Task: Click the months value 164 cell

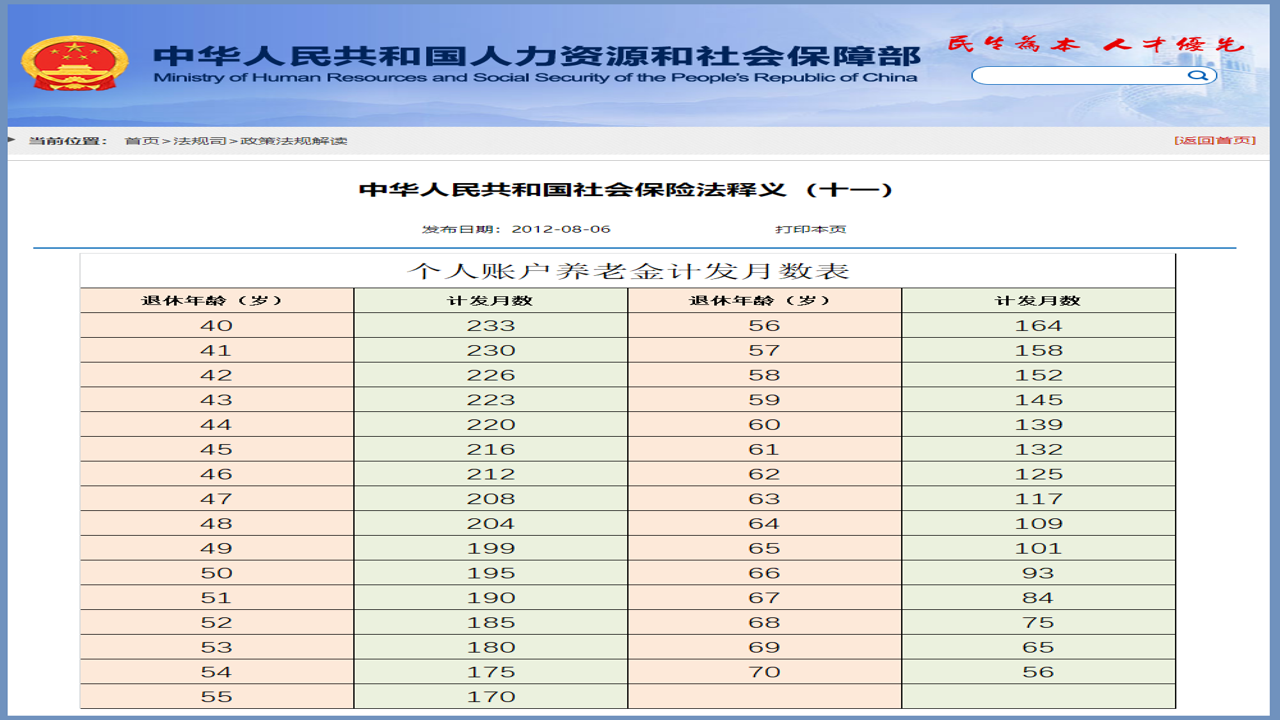Action: (1039, 325)
